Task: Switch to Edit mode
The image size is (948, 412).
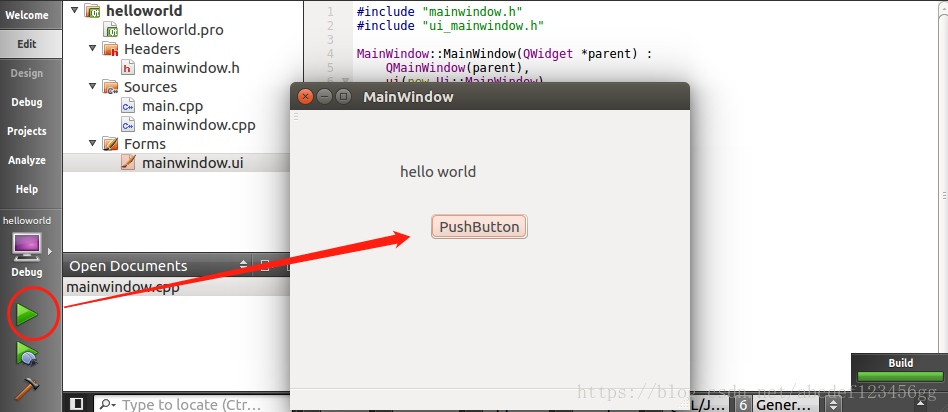Action: pos(27,44)
